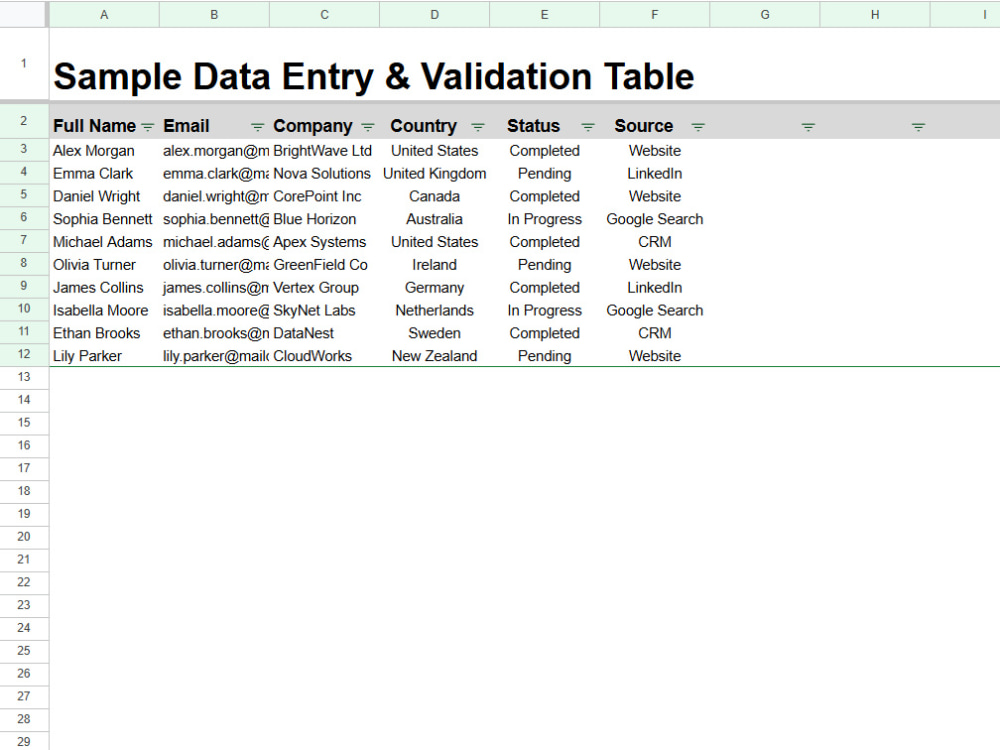1000x750 pixels.
Task: Click the 'Company' header cell text
Action: pos(312,126)
